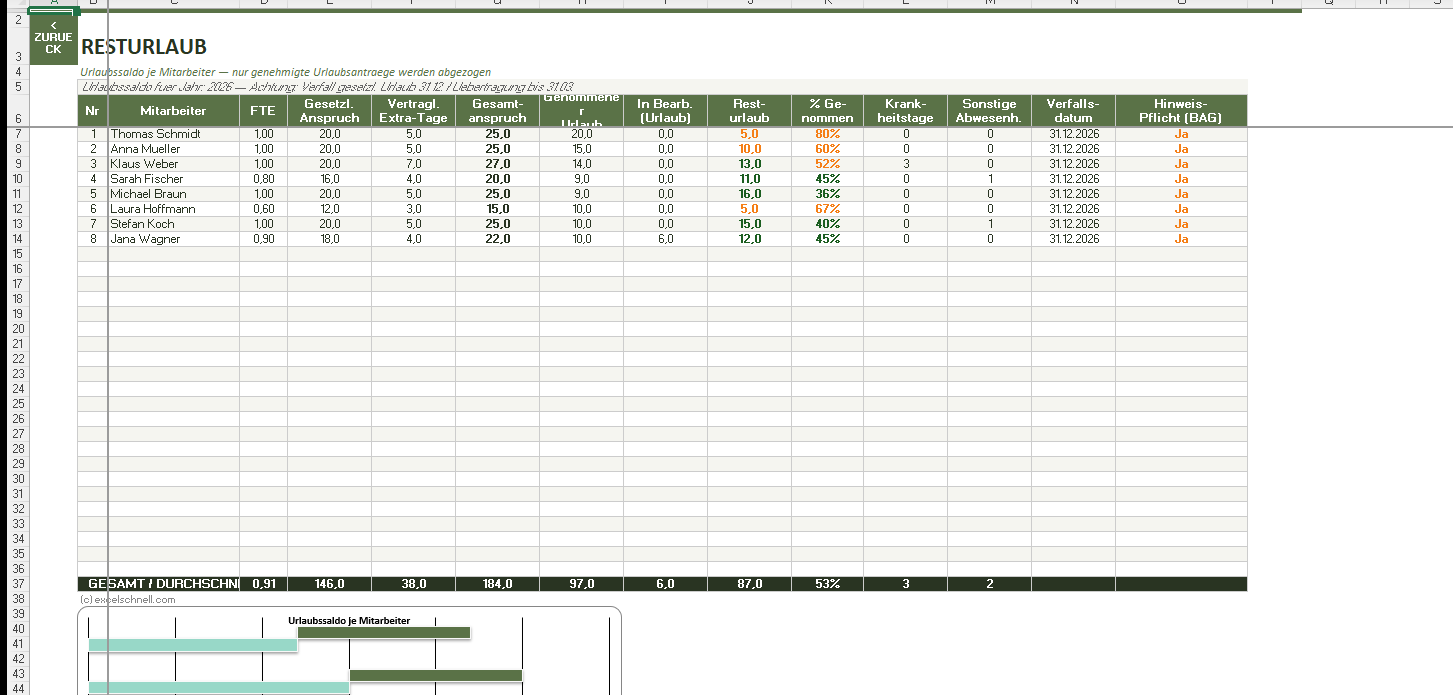Click the ZURUECK back button
The image size is (1453, 695).
tap(53, 39)
